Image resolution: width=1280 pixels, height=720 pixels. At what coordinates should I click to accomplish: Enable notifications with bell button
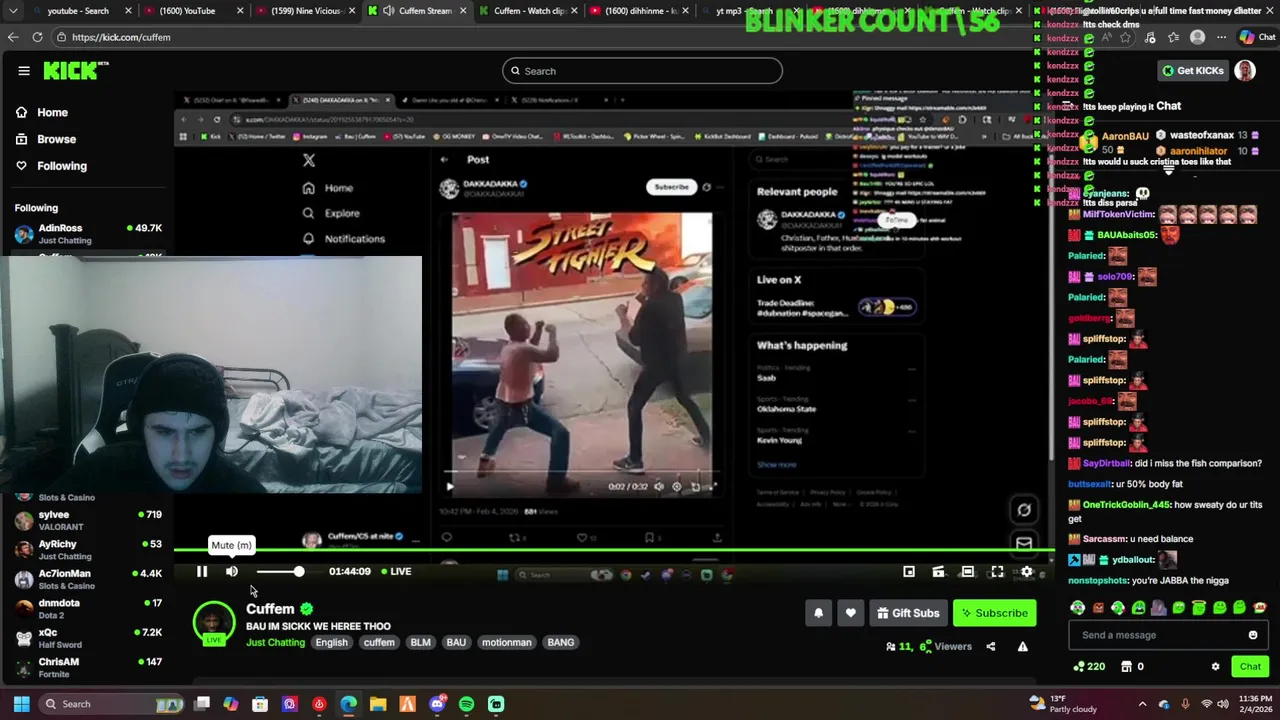(x=818, y=613)
